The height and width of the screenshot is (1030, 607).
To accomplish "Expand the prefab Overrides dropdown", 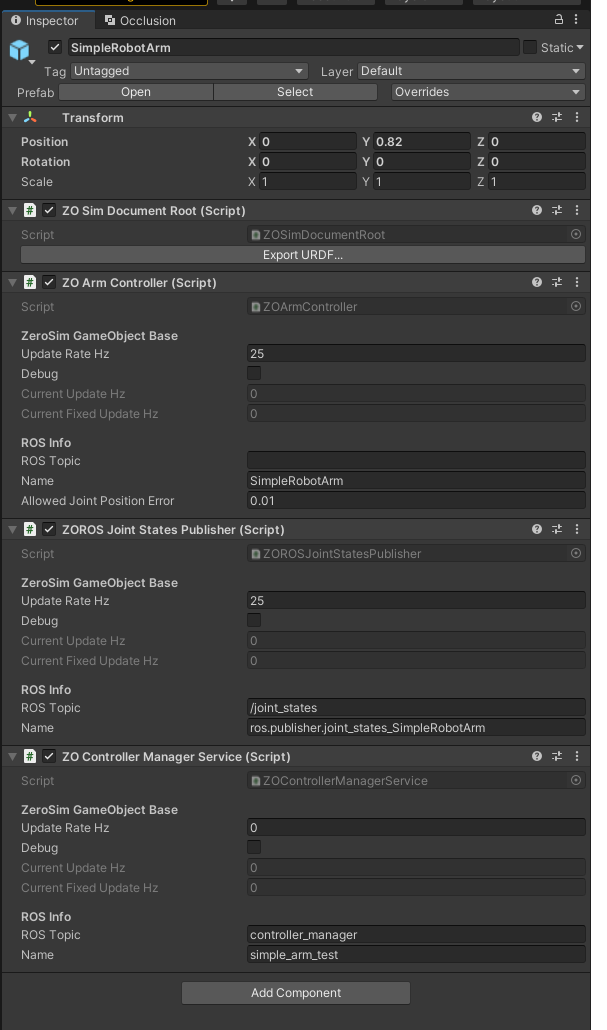I will click(487, 92).
